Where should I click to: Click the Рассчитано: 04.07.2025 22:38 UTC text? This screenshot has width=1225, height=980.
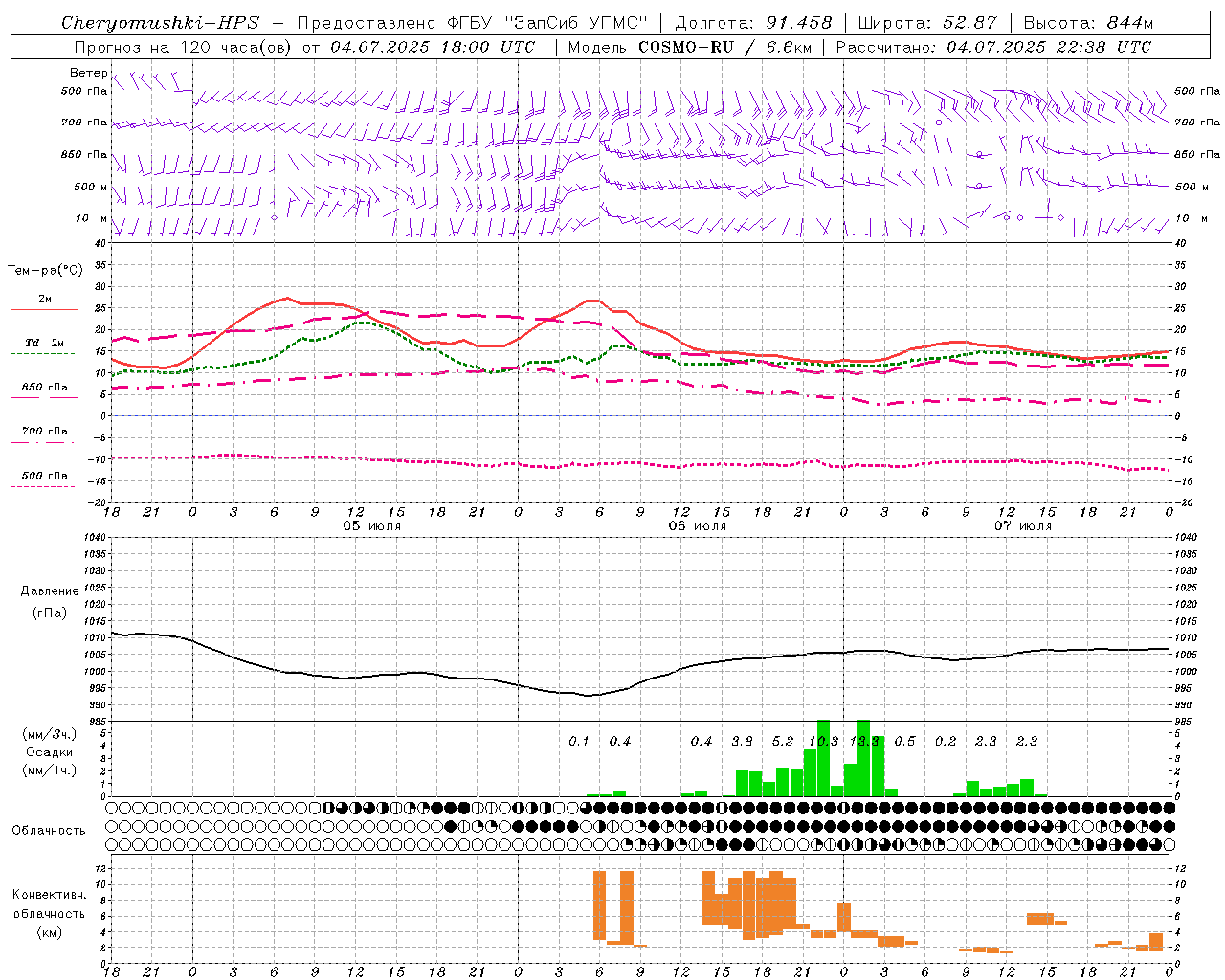[x=993, y=47]
